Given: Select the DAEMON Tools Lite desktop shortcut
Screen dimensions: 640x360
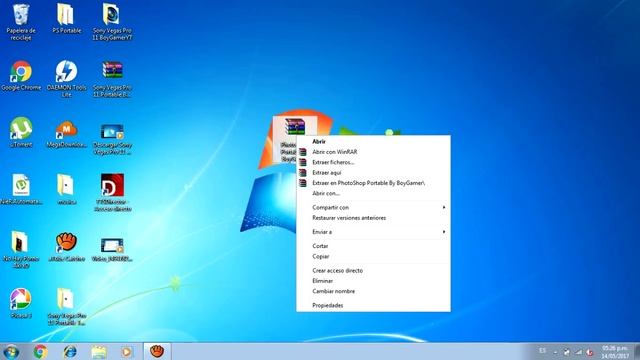Looking at the screenshot, I should tap(66, 79).
